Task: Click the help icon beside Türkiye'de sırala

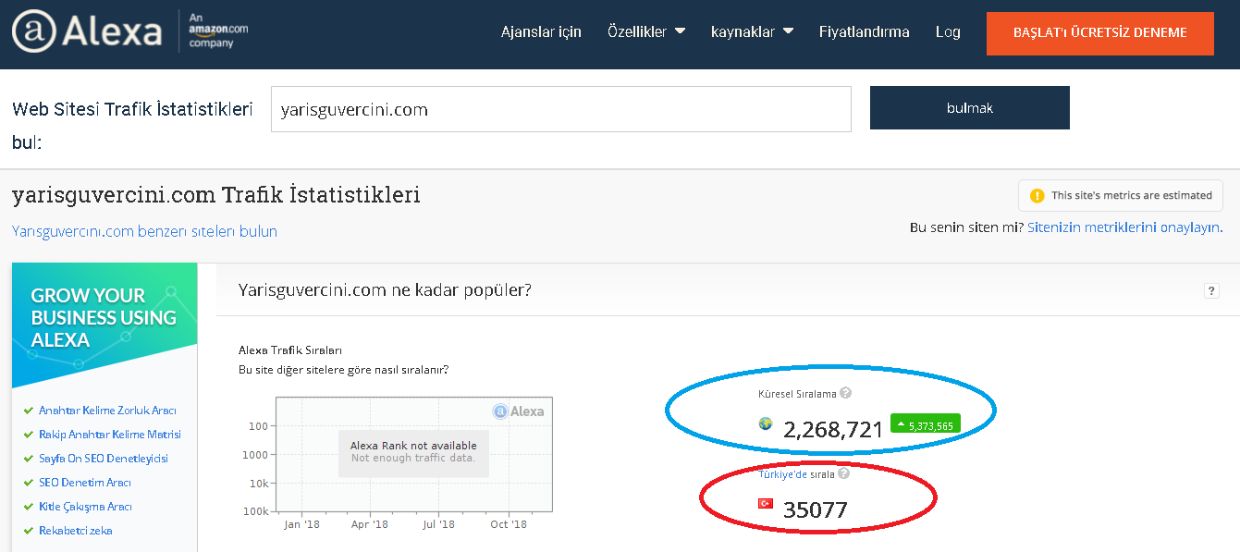Action: coord(844,474)
